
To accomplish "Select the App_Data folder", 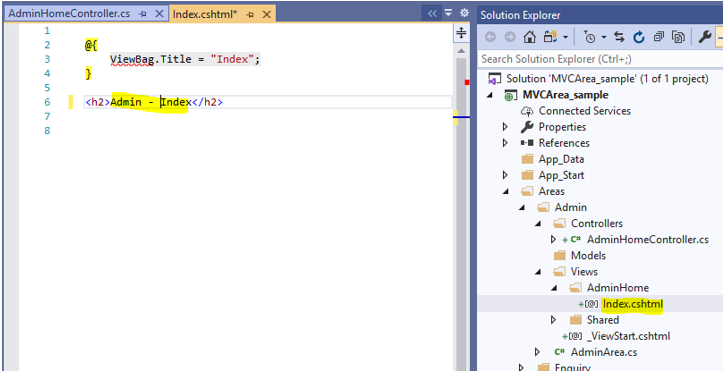I will 561,159.
